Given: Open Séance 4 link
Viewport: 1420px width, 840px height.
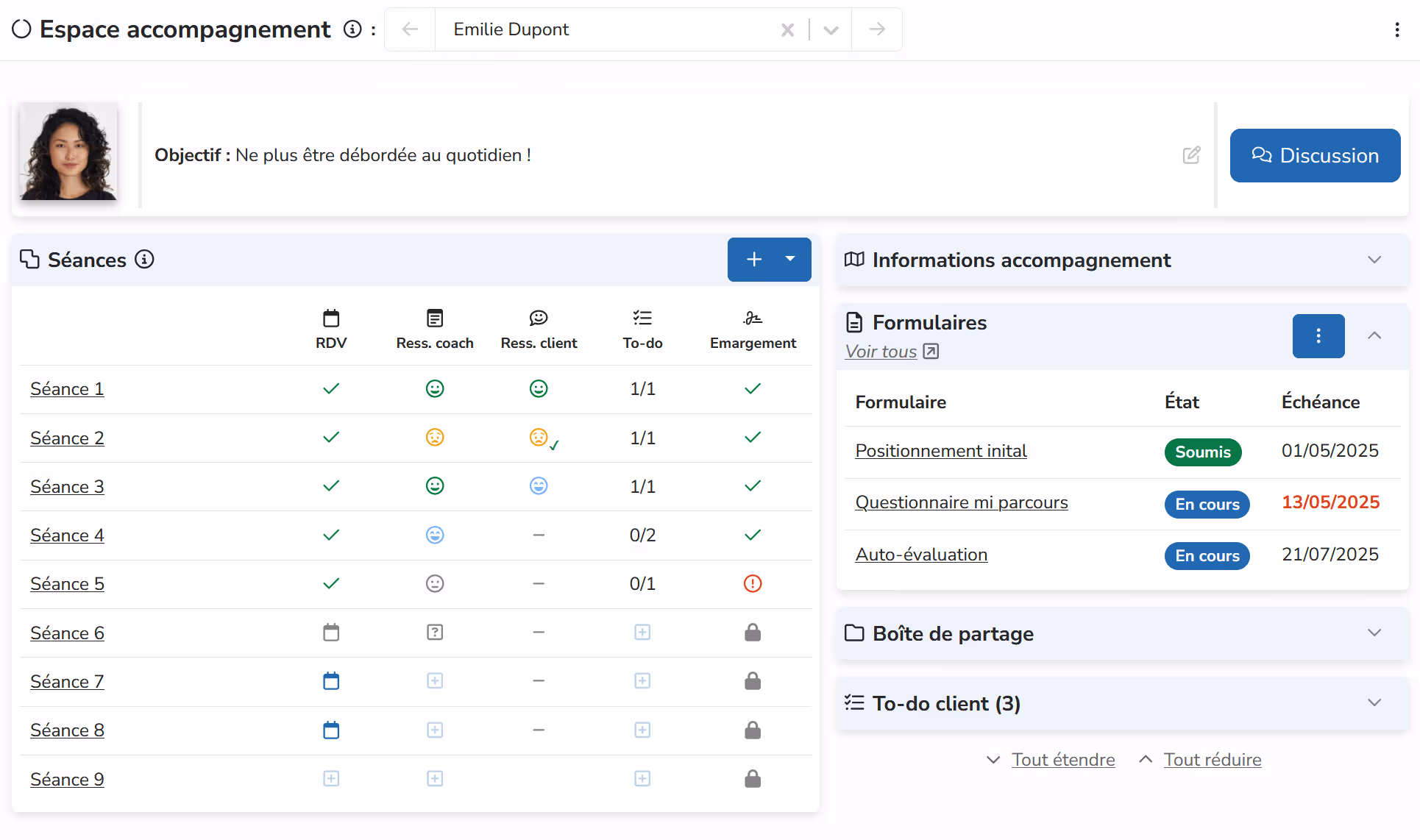Looking at the screenshot, I should tap(67, 535).
